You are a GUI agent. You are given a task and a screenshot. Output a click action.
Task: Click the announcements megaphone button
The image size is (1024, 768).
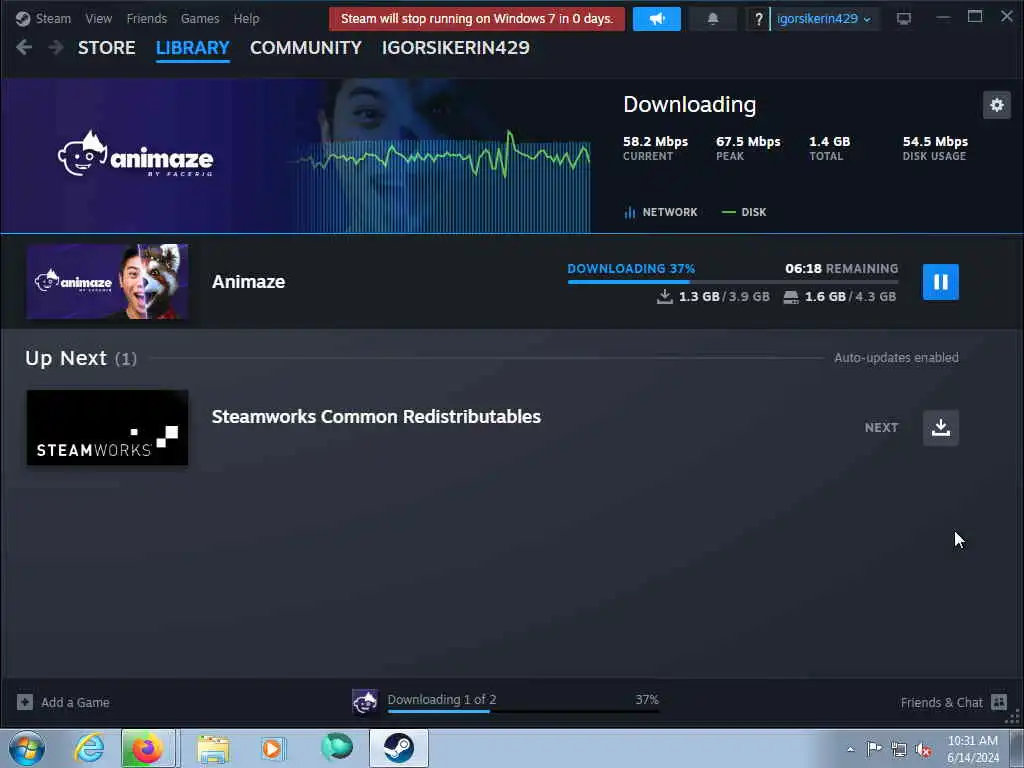pos(656,19)
